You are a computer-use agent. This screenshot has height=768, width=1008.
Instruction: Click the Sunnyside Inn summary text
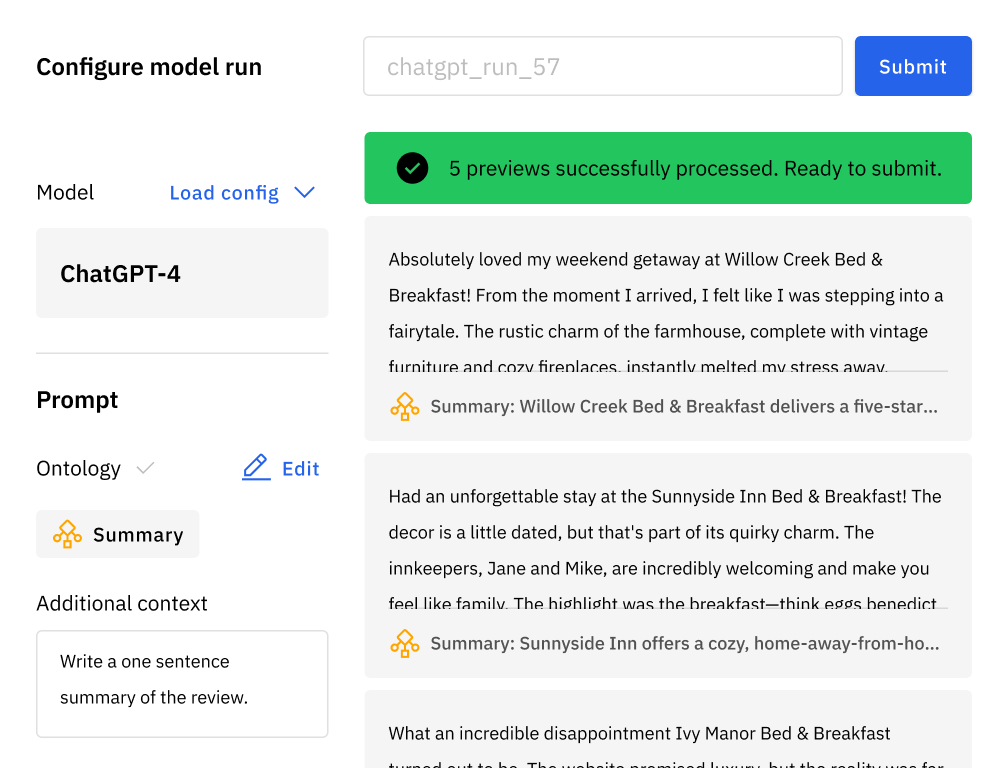[x=685, y=643]
